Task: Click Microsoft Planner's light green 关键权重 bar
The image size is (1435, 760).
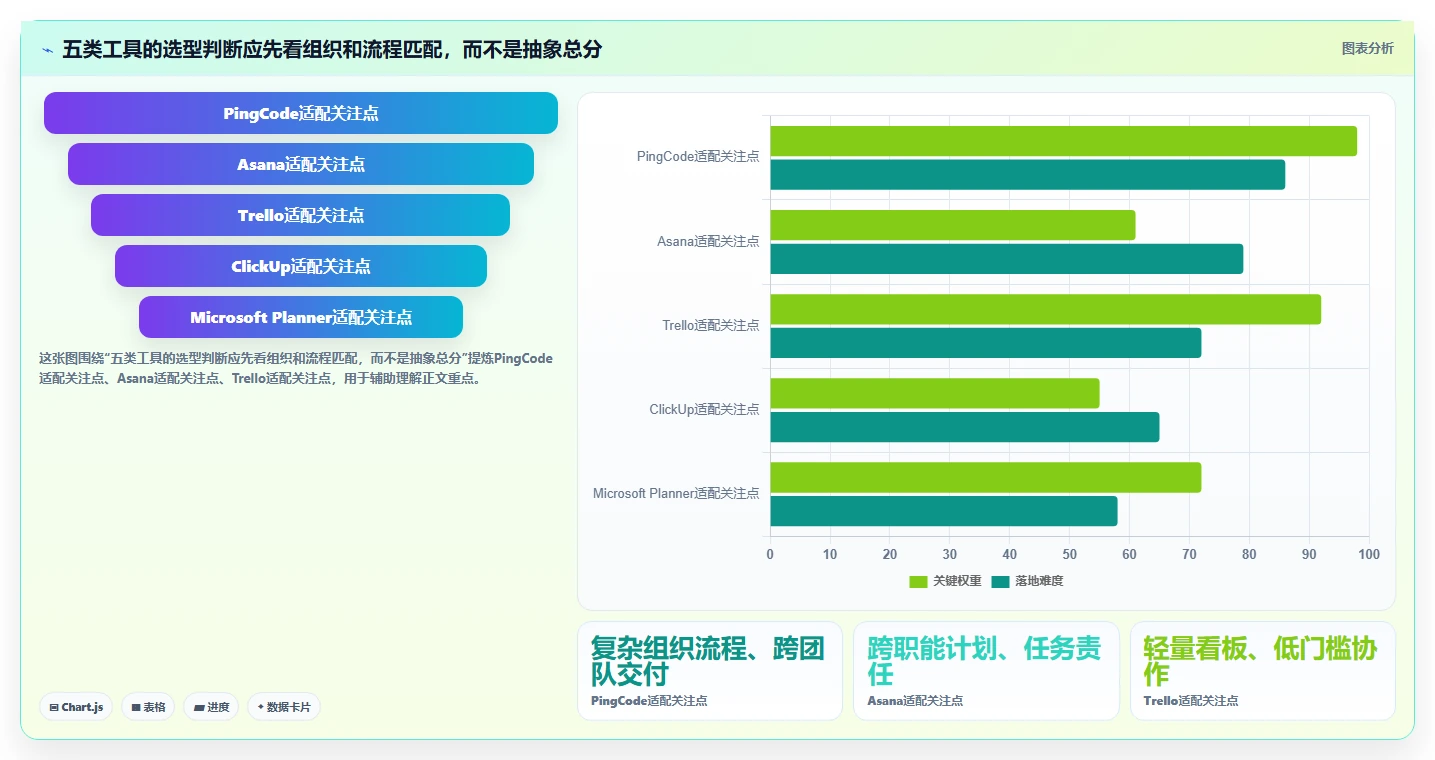Action: pyautogui.click(x=985, y=477)
